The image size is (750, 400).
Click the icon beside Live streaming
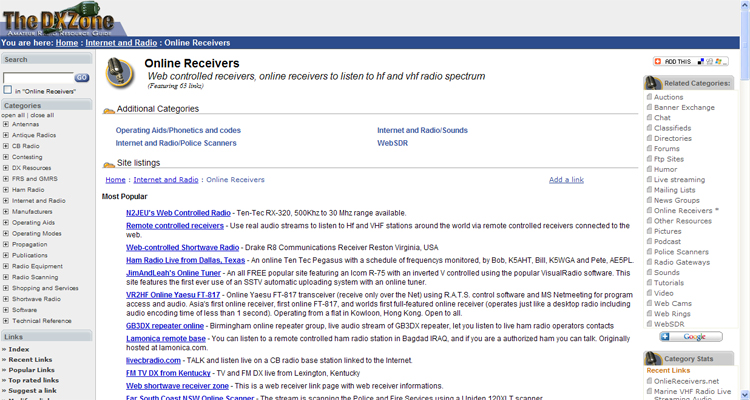click(647, 179)
